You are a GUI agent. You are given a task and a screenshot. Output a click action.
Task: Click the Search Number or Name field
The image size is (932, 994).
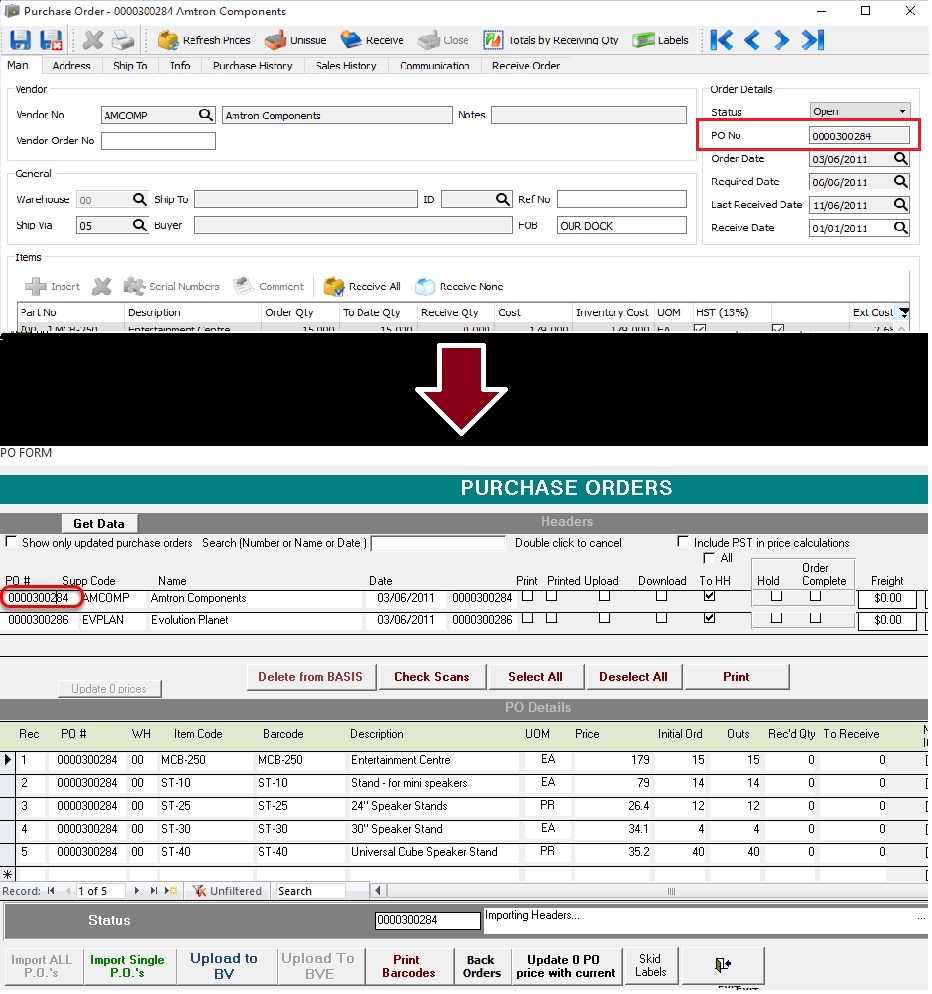[x=437, y=543]
